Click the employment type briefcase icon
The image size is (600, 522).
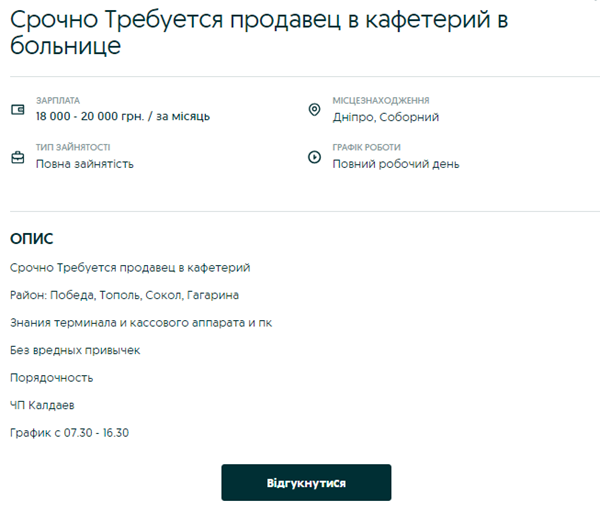pos(17,157)
